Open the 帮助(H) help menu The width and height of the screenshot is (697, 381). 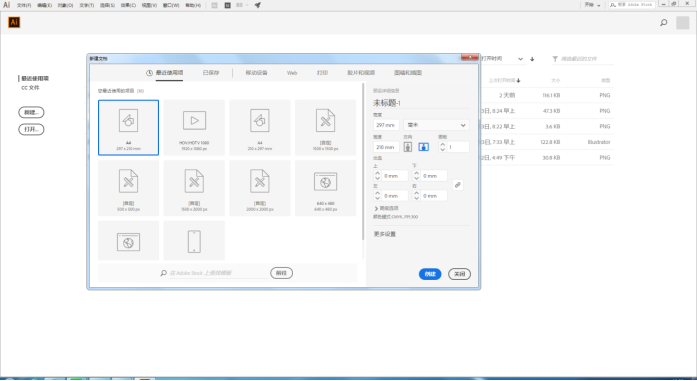[x=193, y=5]
